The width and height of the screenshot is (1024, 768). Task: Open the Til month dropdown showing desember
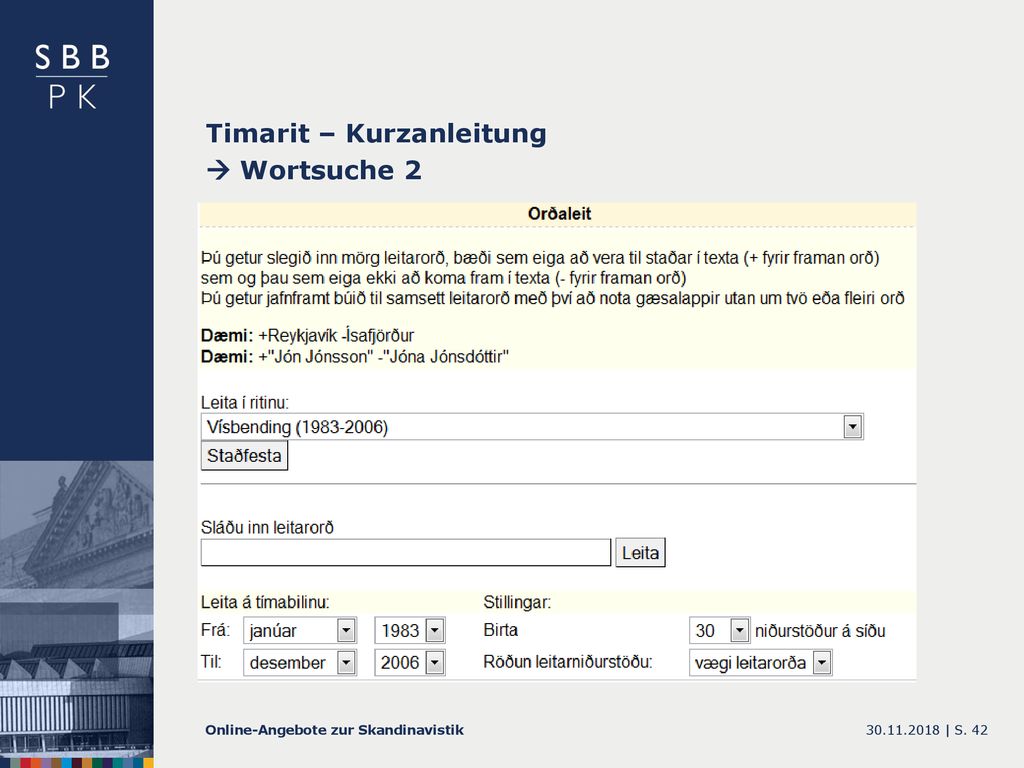300,662
